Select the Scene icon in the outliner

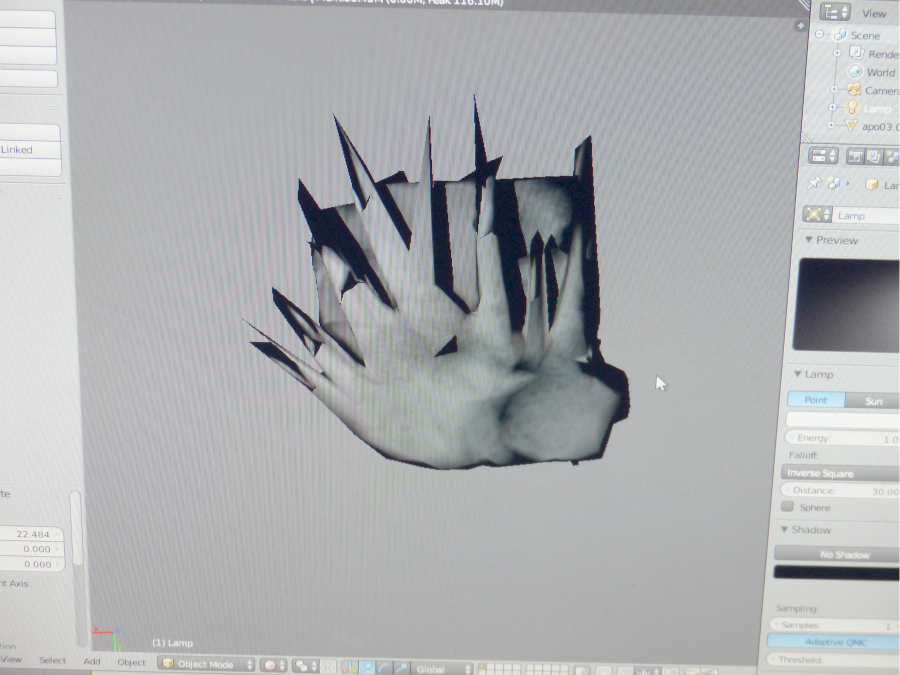click(x=839, y=35)
